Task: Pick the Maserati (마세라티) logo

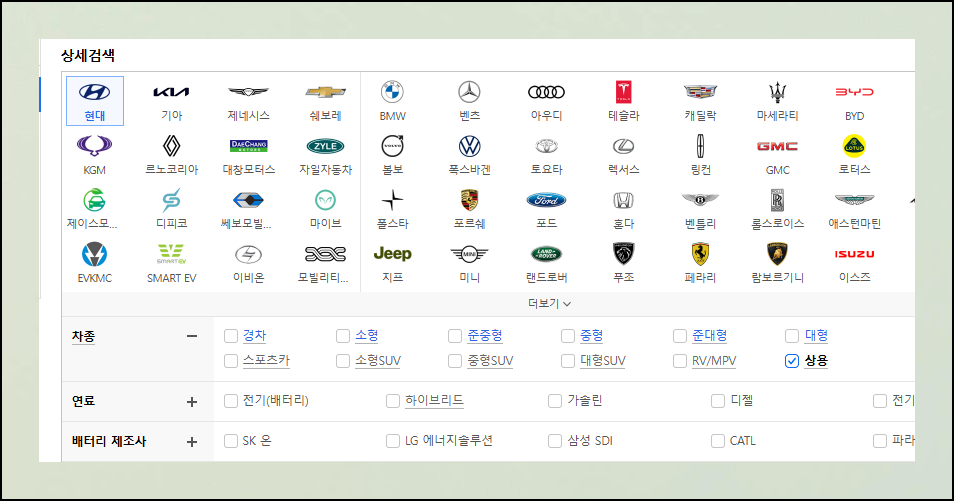Action: pos(778,92)
